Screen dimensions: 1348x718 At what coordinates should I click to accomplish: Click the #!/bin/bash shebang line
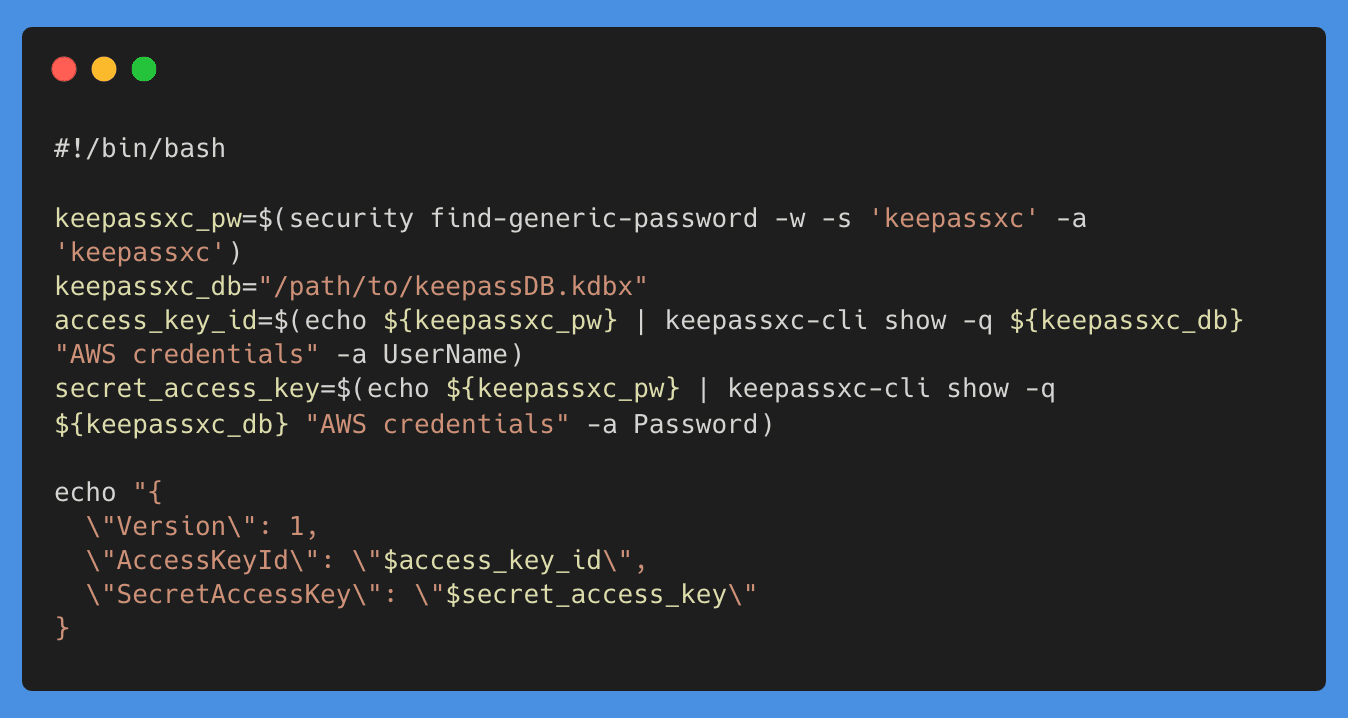click(140, 149)
